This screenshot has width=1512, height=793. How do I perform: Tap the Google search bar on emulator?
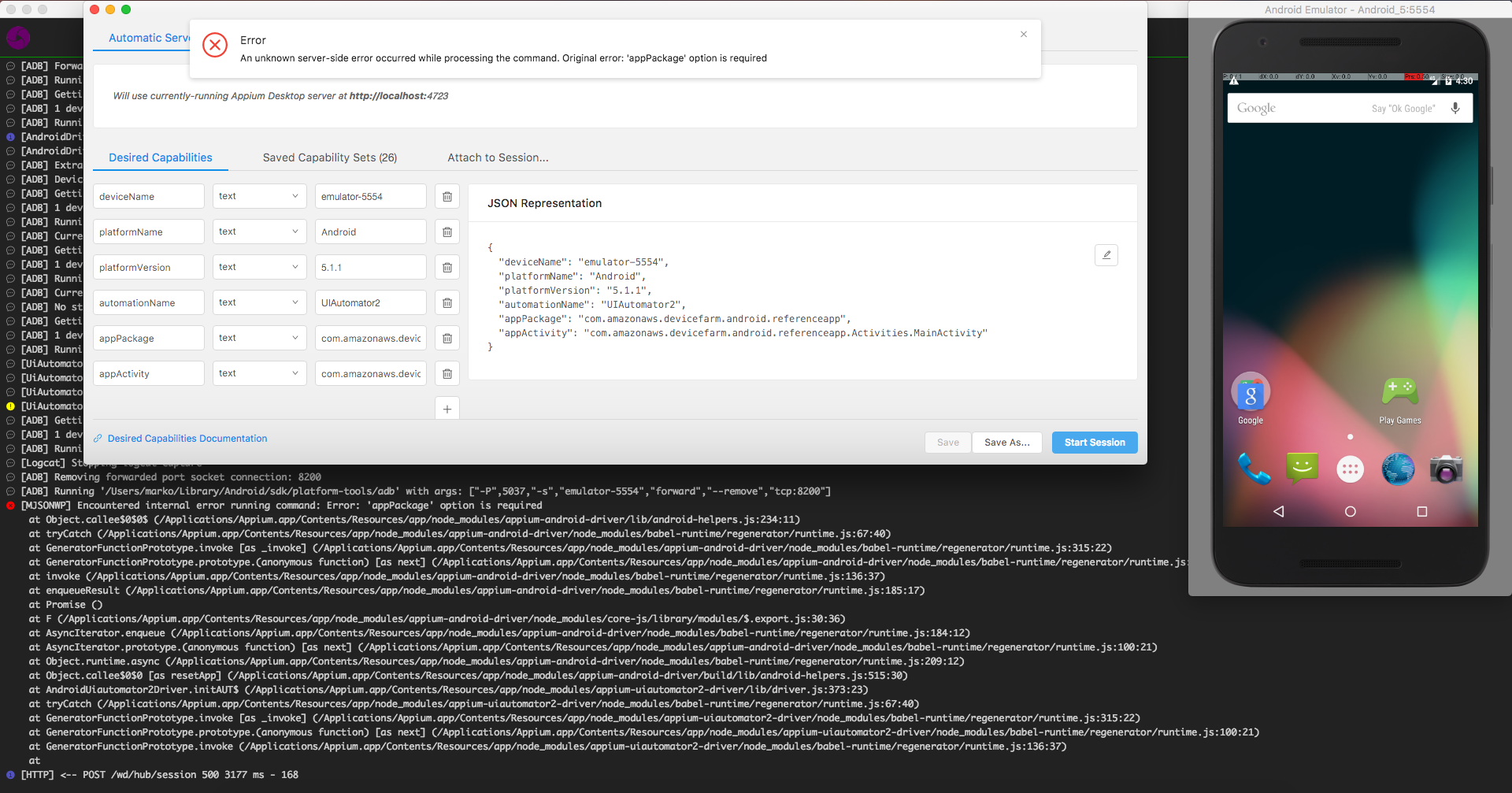pyautogui.click(x=1350, y=108)
